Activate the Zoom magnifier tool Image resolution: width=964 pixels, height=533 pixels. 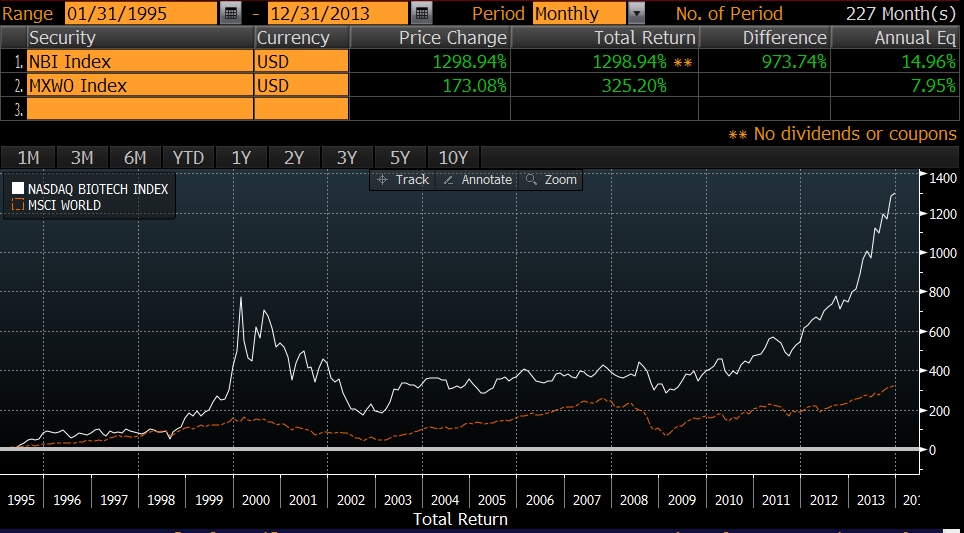pos(551,180)
